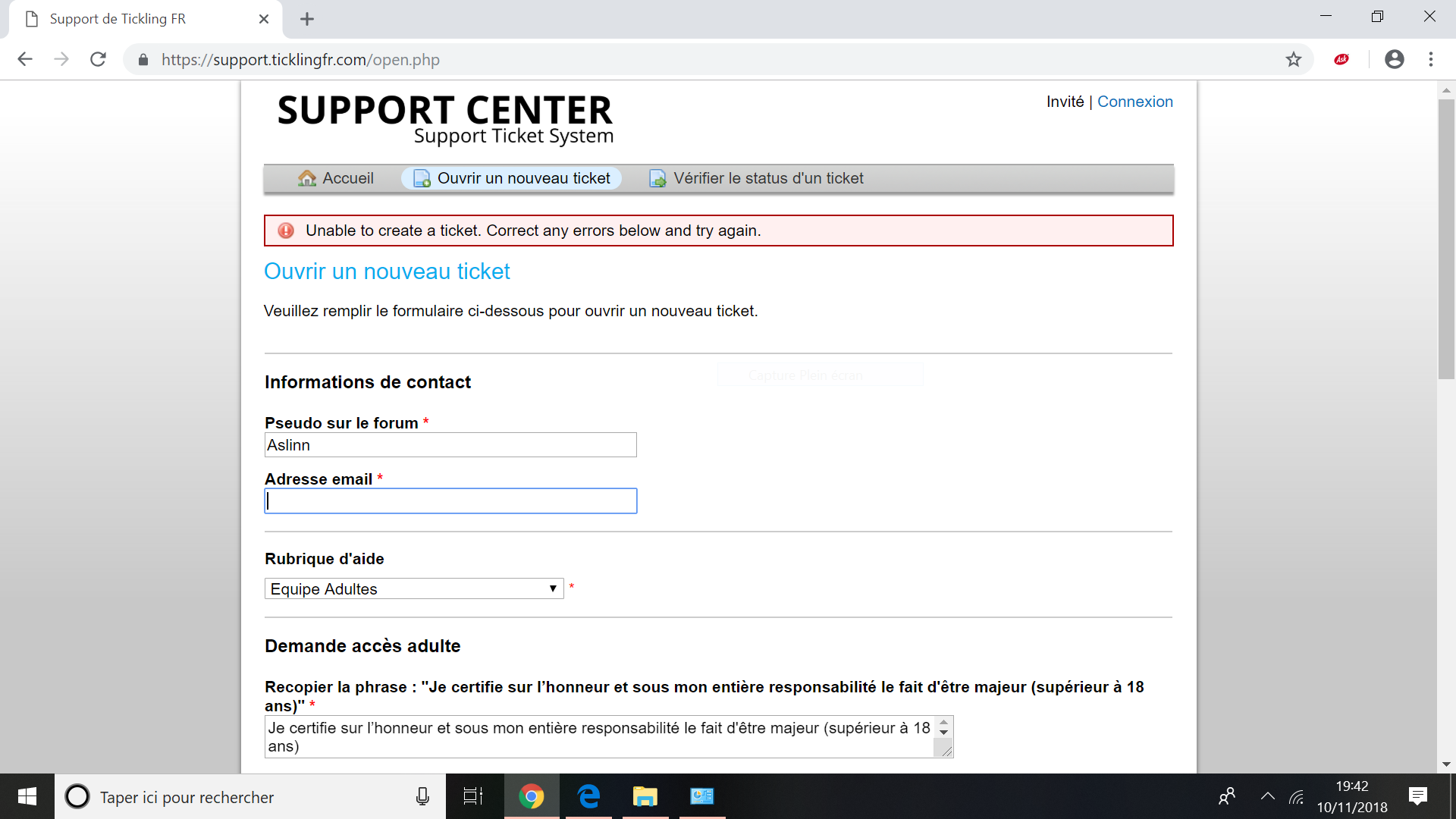Click the lock icon for site information

tap(143, 60)
